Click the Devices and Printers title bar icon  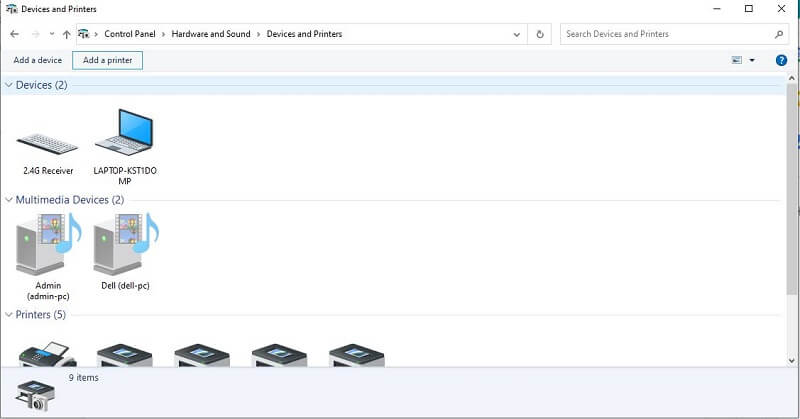pos(11,9)
